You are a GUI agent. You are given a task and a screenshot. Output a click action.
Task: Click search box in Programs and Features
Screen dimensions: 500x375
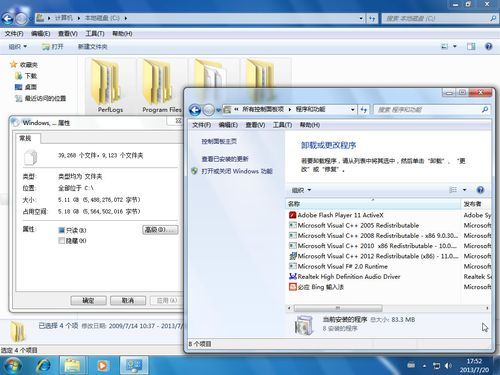432,109
